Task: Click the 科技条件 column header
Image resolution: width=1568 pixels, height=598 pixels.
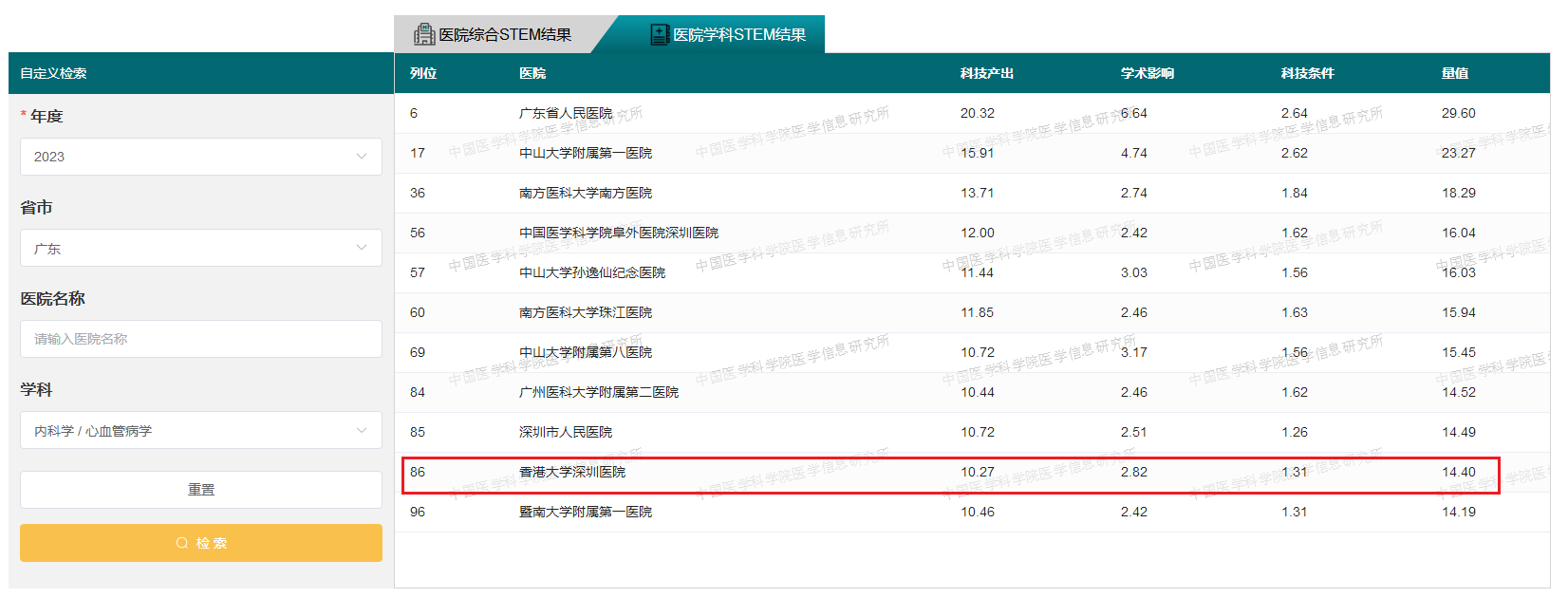Action: pyautogui.click(x=1308, y=73)
